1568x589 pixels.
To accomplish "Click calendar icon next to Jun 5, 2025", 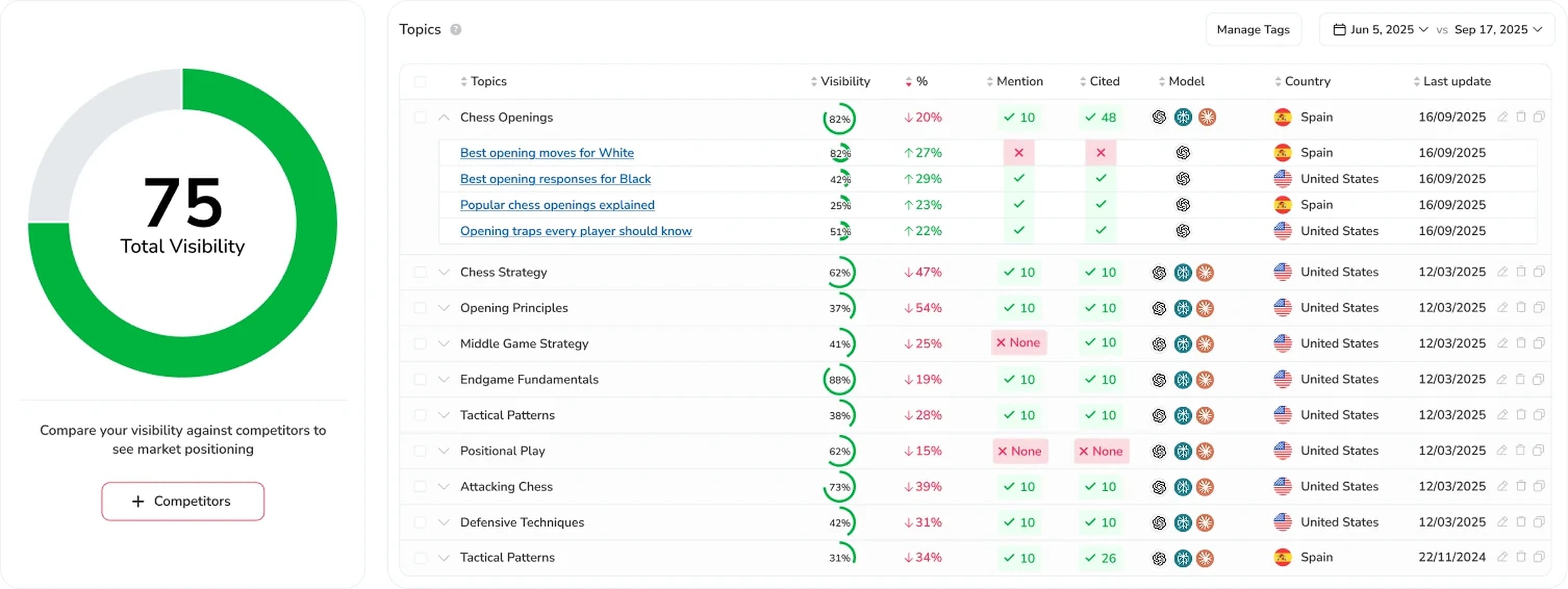I will [1339, 29].
